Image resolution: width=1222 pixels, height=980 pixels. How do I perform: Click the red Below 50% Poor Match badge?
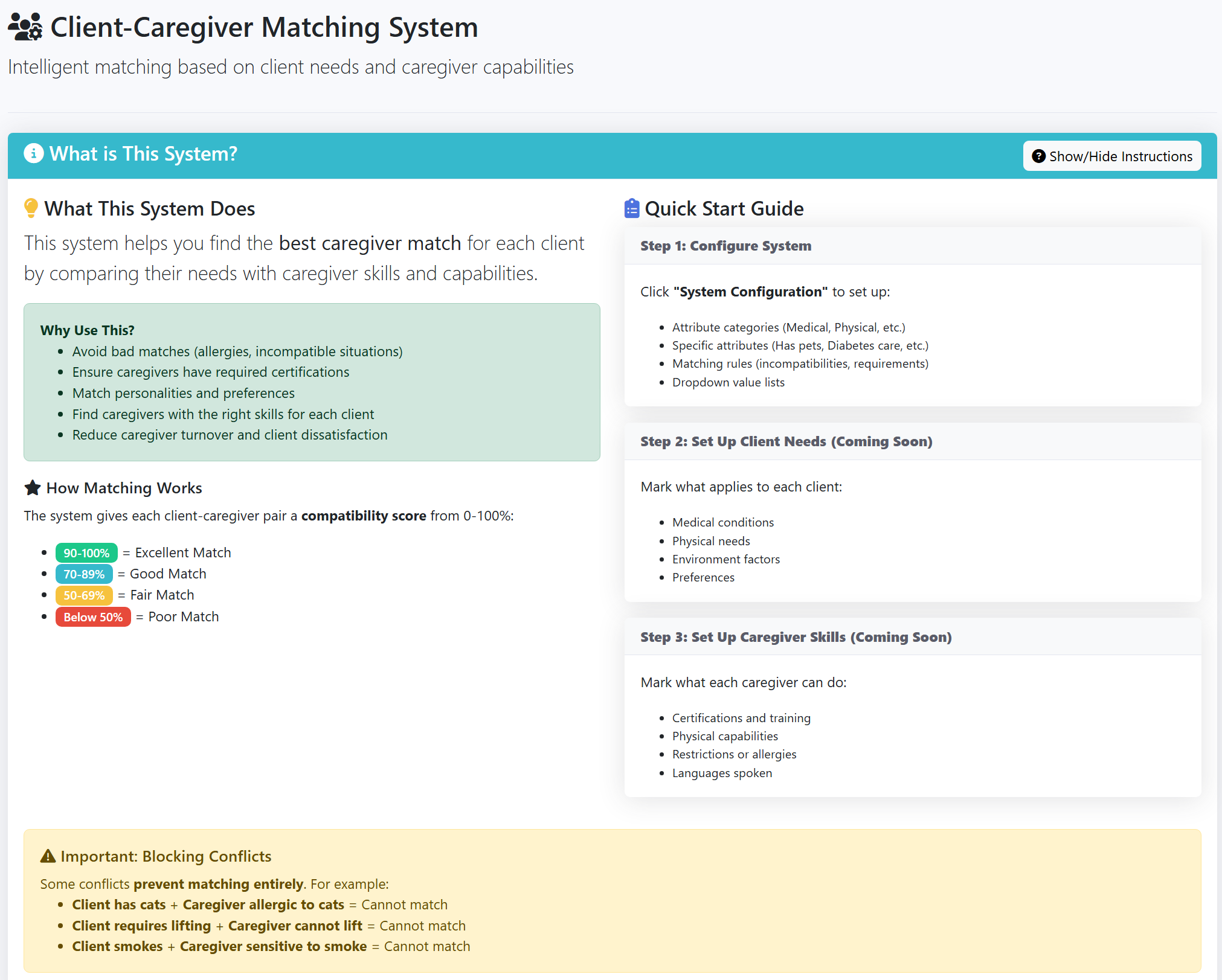93,617
